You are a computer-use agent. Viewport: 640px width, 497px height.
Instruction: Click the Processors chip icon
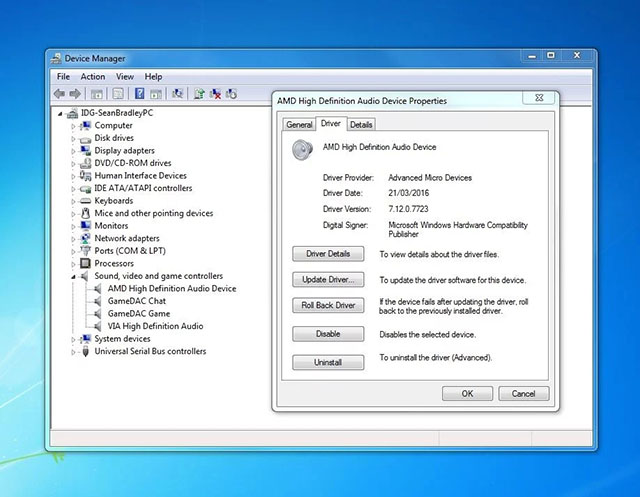pyautogui.click(x=85, y=263)
